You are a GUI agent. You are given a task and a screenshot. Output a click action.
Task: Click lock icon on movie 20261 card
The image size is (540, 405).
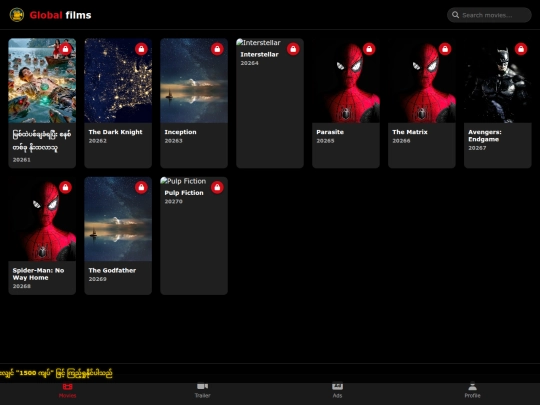[x=65, y=49]
